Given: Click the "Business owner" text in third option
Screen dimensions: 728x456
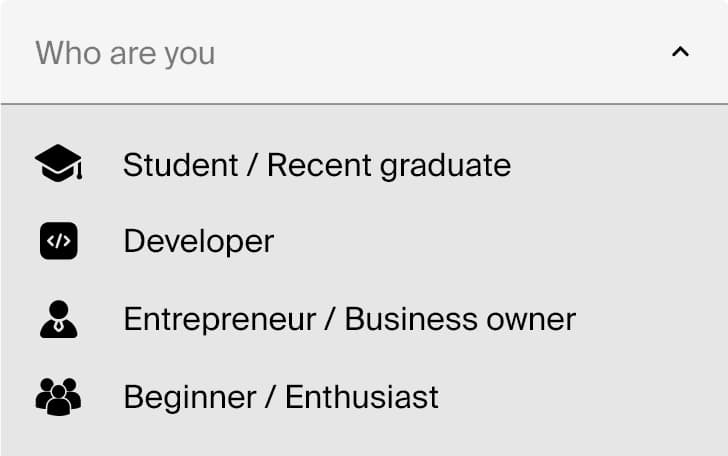Looking at the screenshot, I should click(x=460, y=319).
